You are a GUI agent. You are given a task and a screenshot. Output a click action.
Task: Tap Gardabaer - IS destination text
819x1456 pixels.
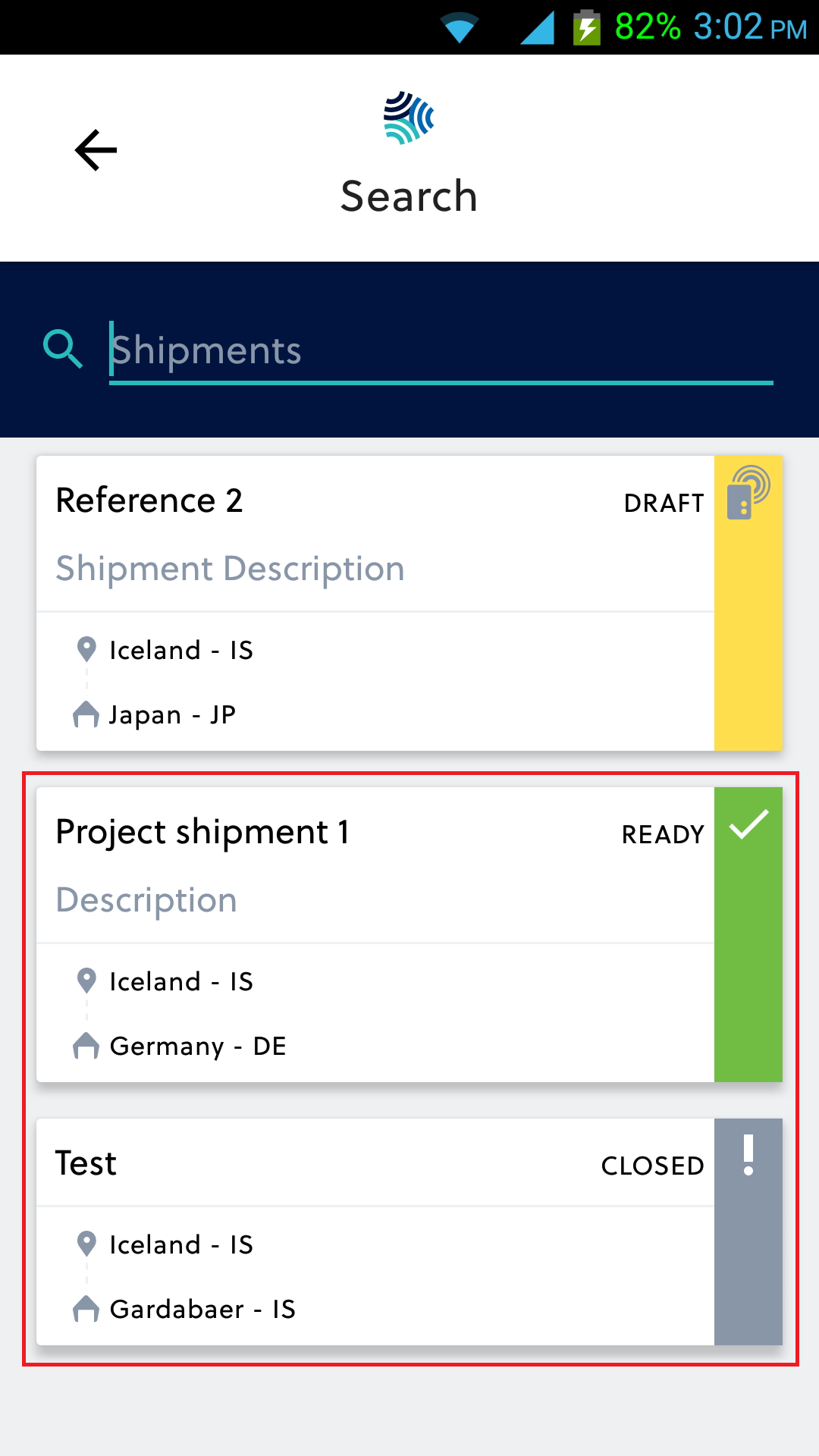tap(202, 1309)
